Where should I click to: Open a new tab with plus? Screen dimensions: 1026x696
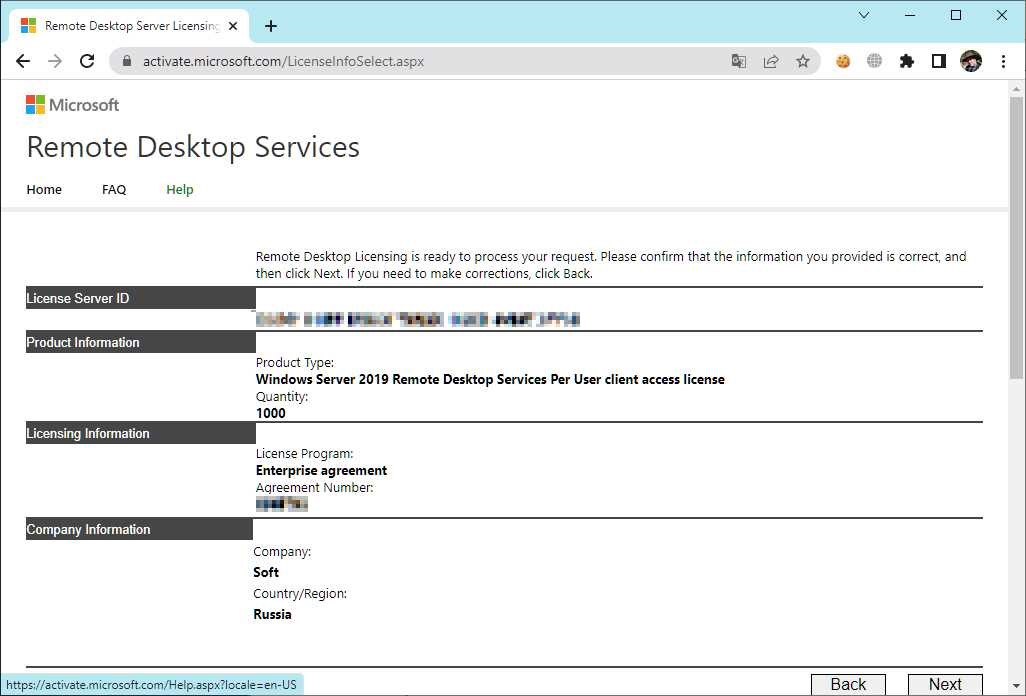click(271, 26)
